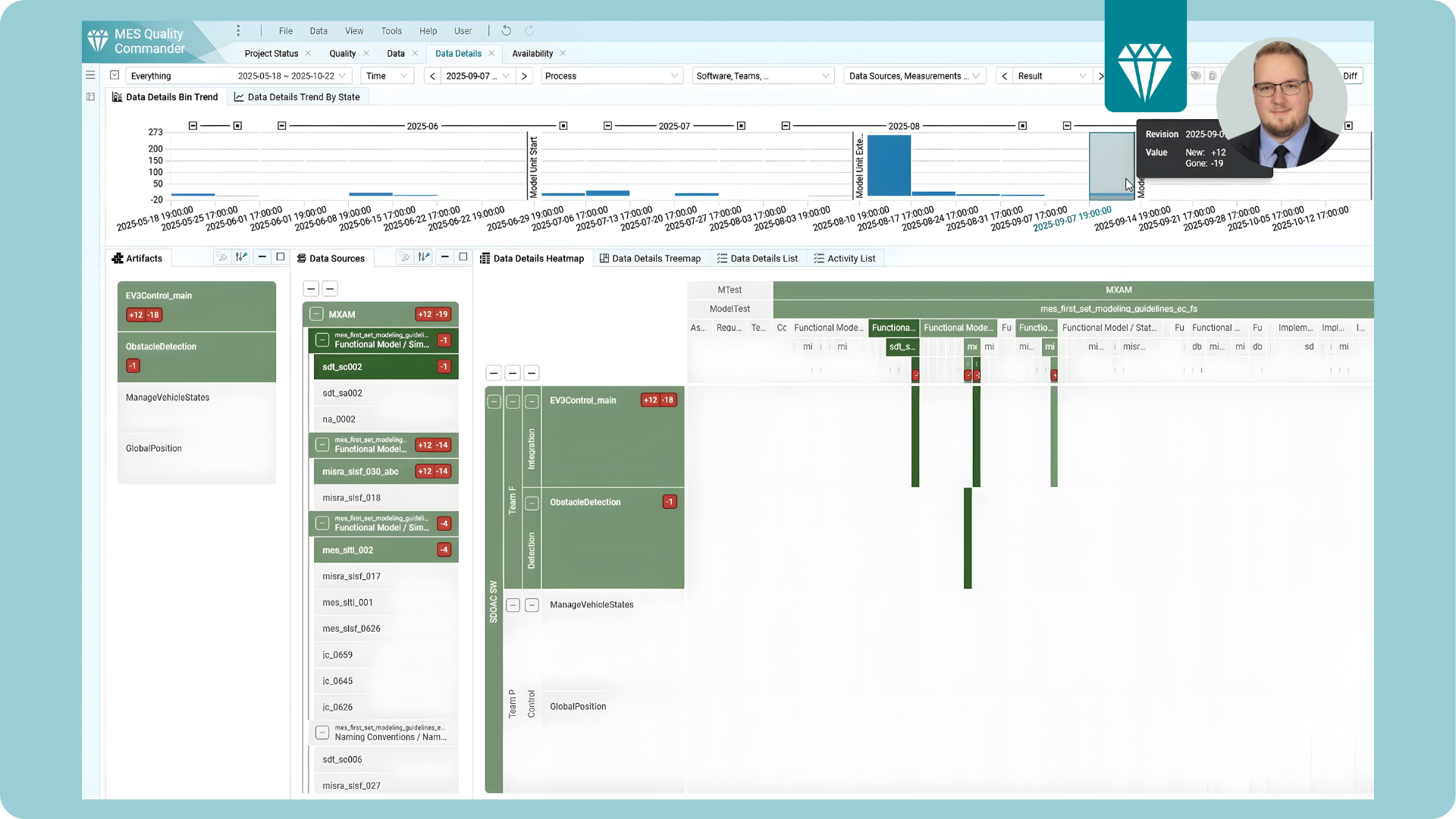Clear filters in the Artifacts panel
The image size is (1456, 819).
(221, 257)
